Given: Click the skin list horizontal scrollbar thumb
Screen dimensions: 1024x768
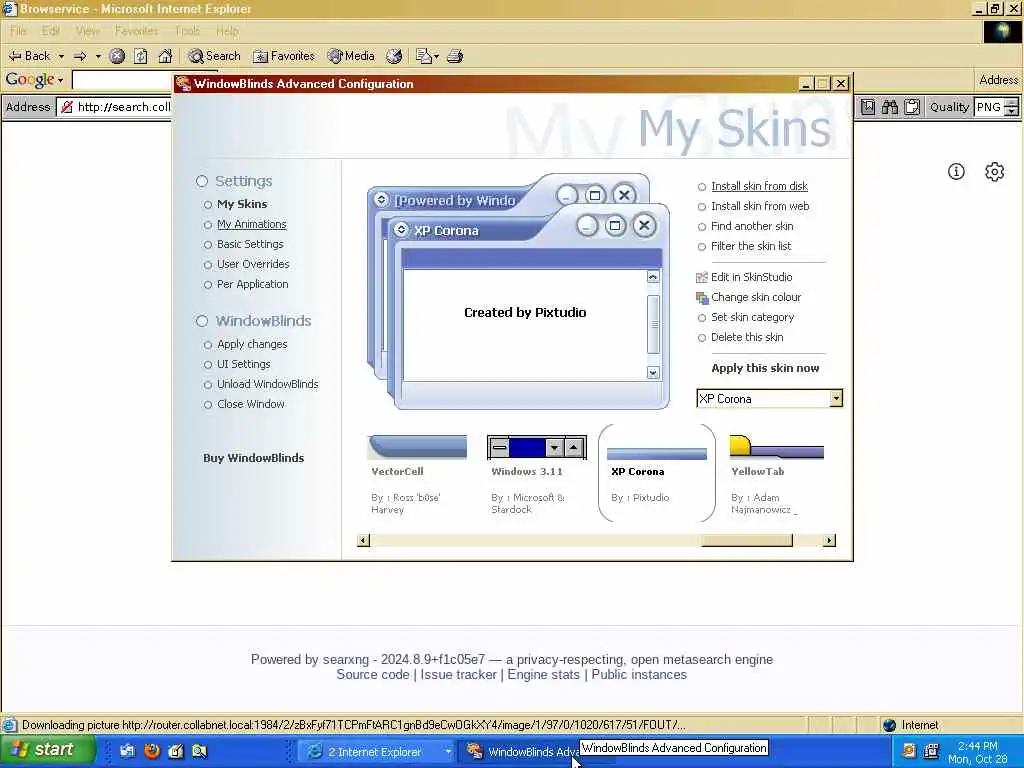Looking at the screenshot, I should pos(746,540).
